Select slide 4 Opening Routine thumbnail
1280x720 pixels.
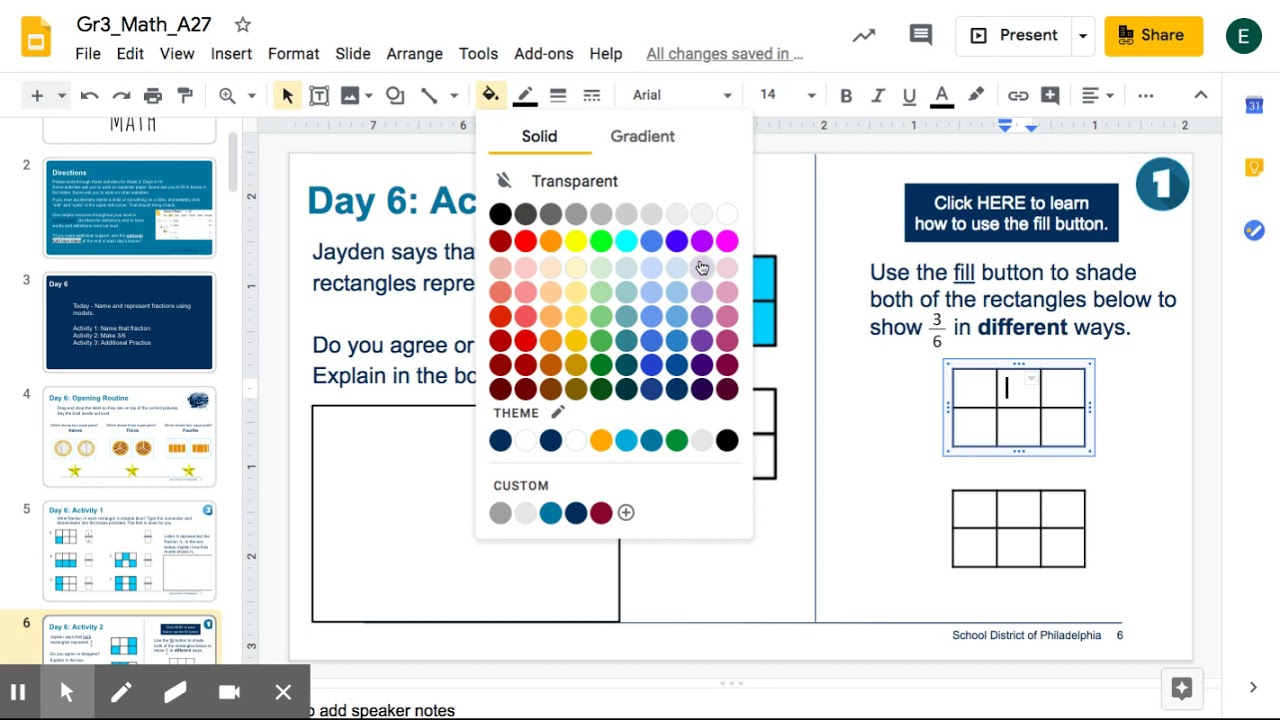click(x=129, y=437)
